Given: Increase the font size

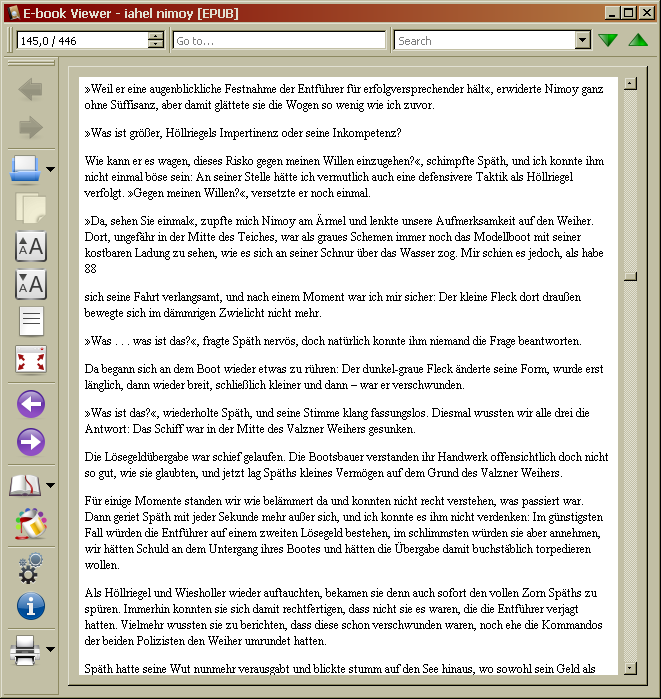Looking at the screenshot, I should click(x=31, y=246).
